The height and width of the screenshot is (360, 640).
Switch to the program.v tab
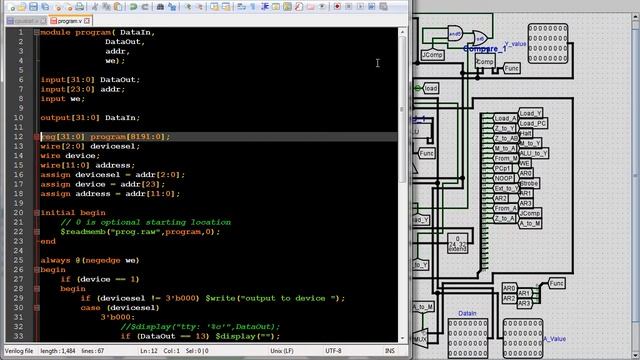tap(70, 20)
